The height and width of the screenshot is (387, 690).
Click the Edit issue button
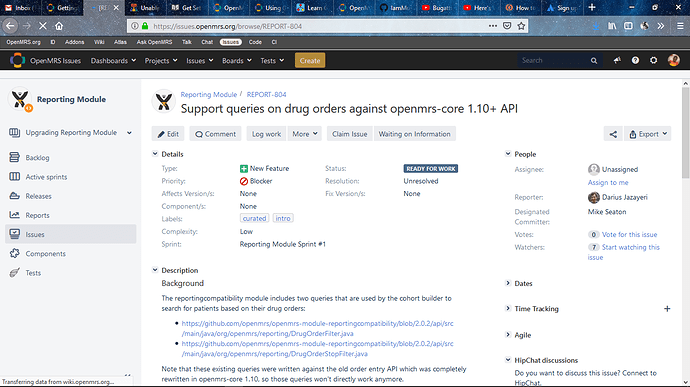pos(168,134)
